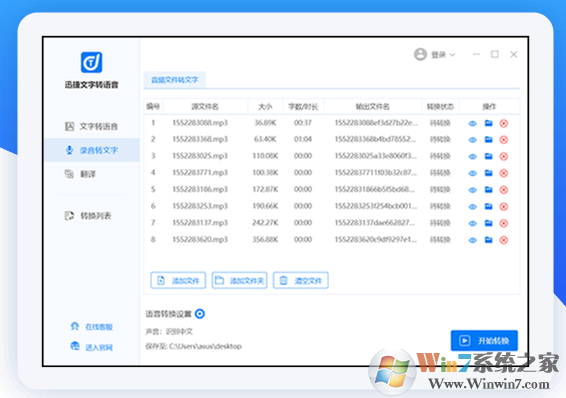This screenshot has height=398, width=566.
Task: Click save path C:\Users\asus\desktop
Action: (205, 346)
